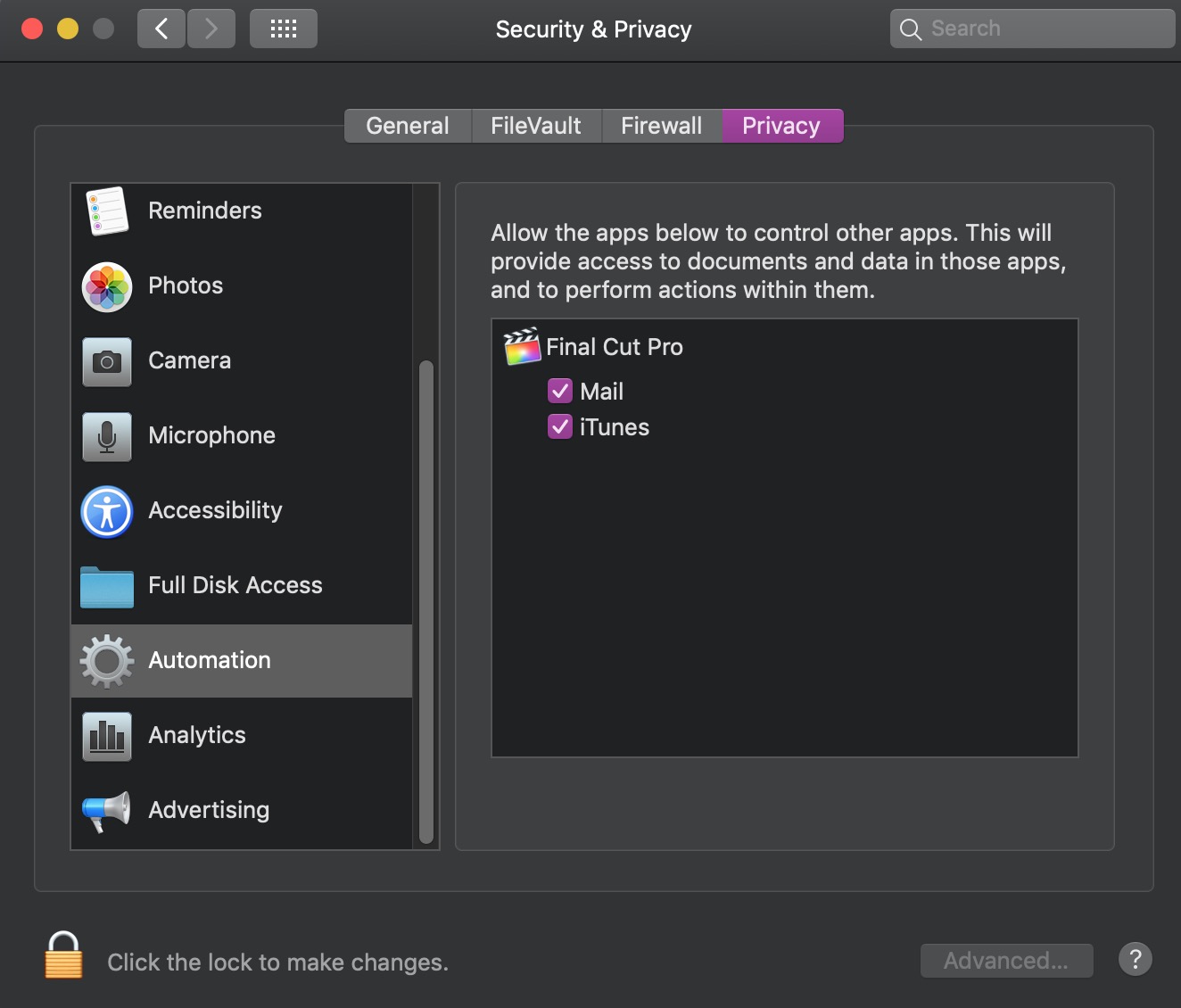Viewport: 1181px width, 1008px height.
Task: Click the magnifying glass search icon
Action: coord(911,29)
